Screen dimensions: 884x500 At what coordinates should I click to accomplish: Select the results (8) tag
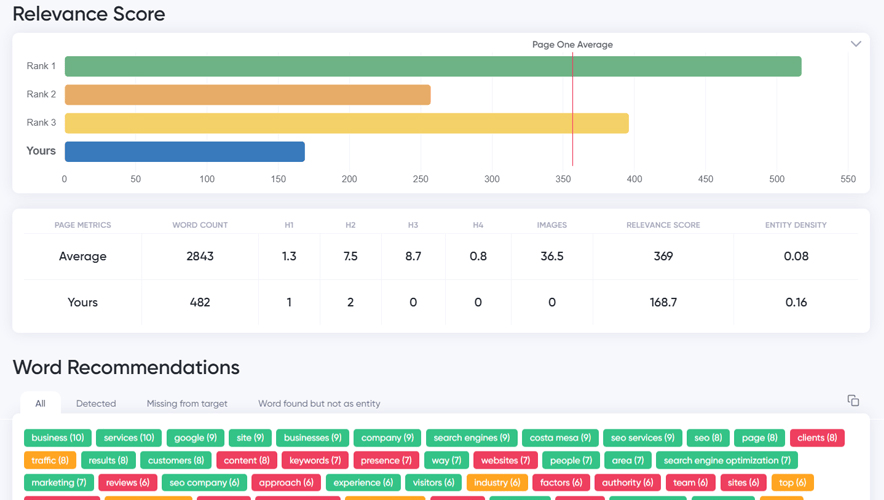[108, 461]
